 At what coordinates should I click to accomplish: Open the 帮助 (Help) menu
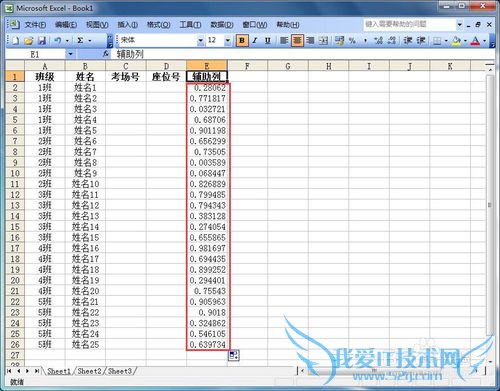click(x=288, y=25)
